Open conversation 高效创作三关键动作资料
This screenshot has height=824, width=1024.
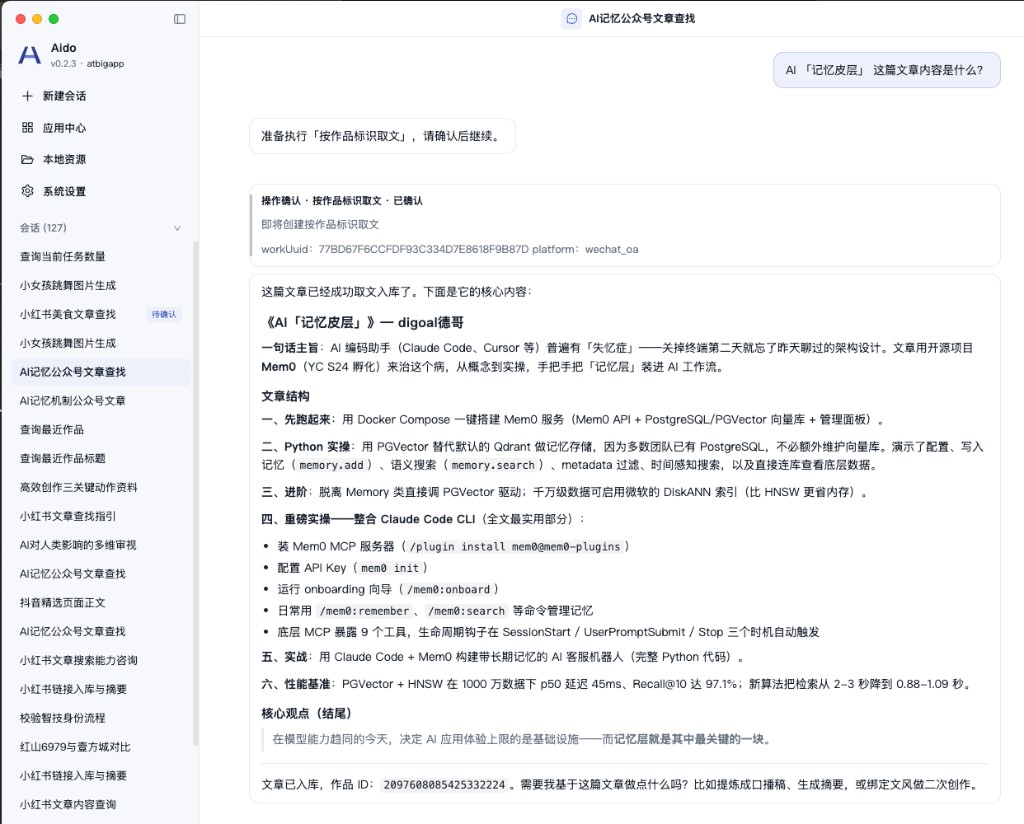pos(101,487)
